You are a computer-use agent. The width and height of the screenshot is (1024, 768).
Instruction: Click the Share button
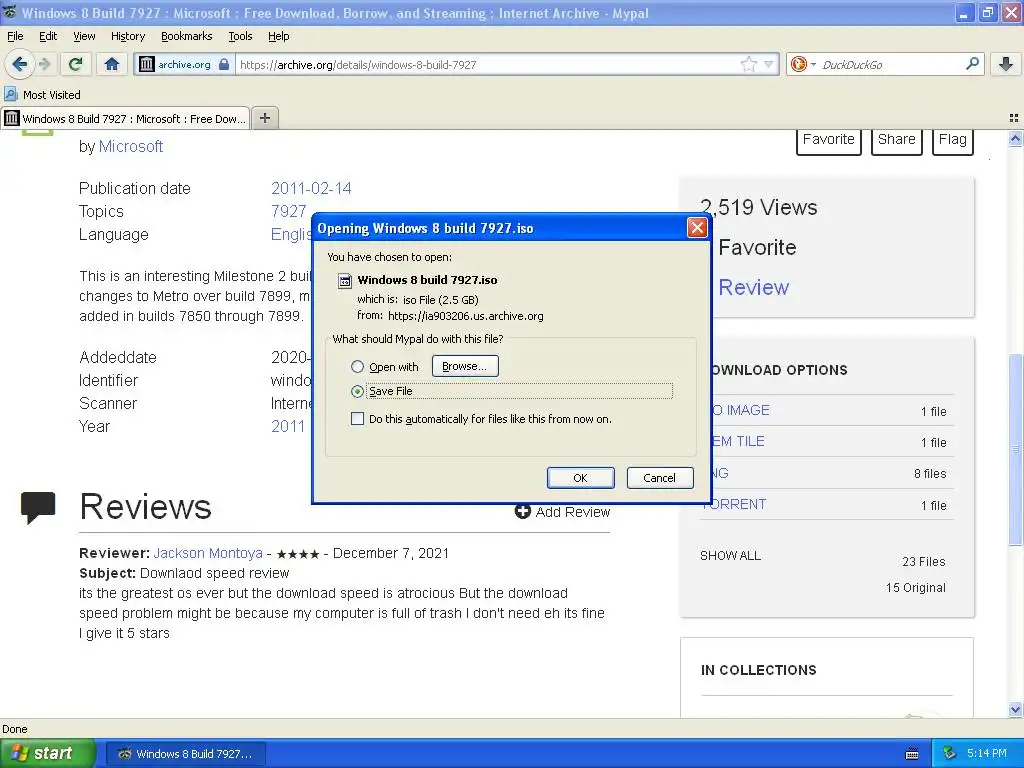896,140
